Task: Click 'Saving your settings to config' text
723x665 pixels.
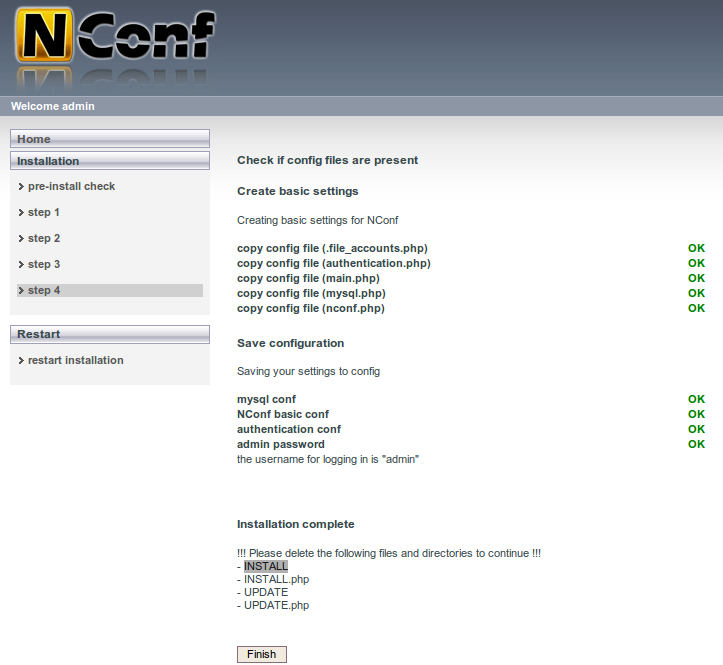Action: (x=308, y=371)
